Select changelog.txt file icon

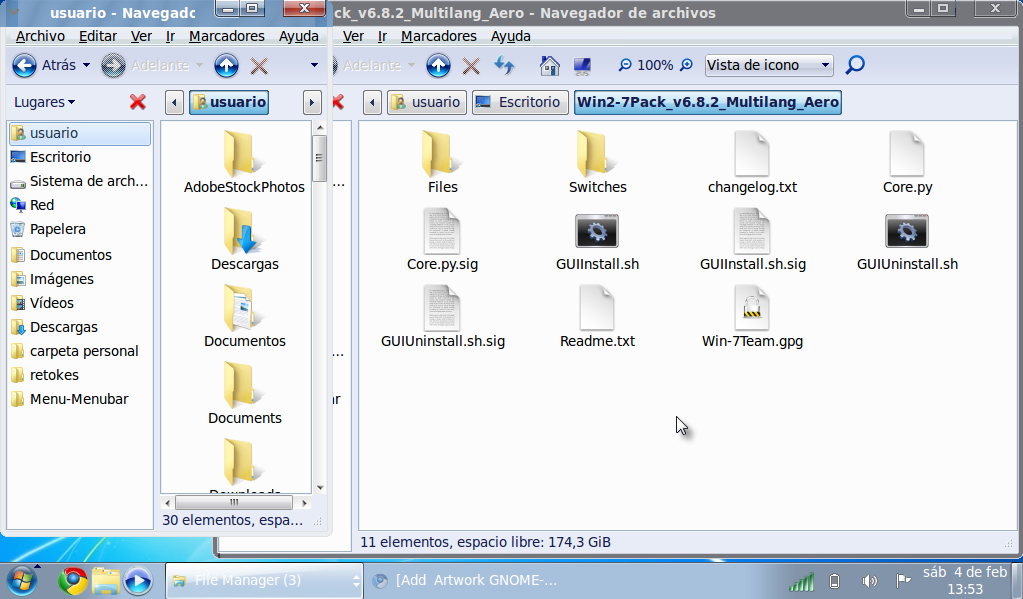(x=752, y=153)
